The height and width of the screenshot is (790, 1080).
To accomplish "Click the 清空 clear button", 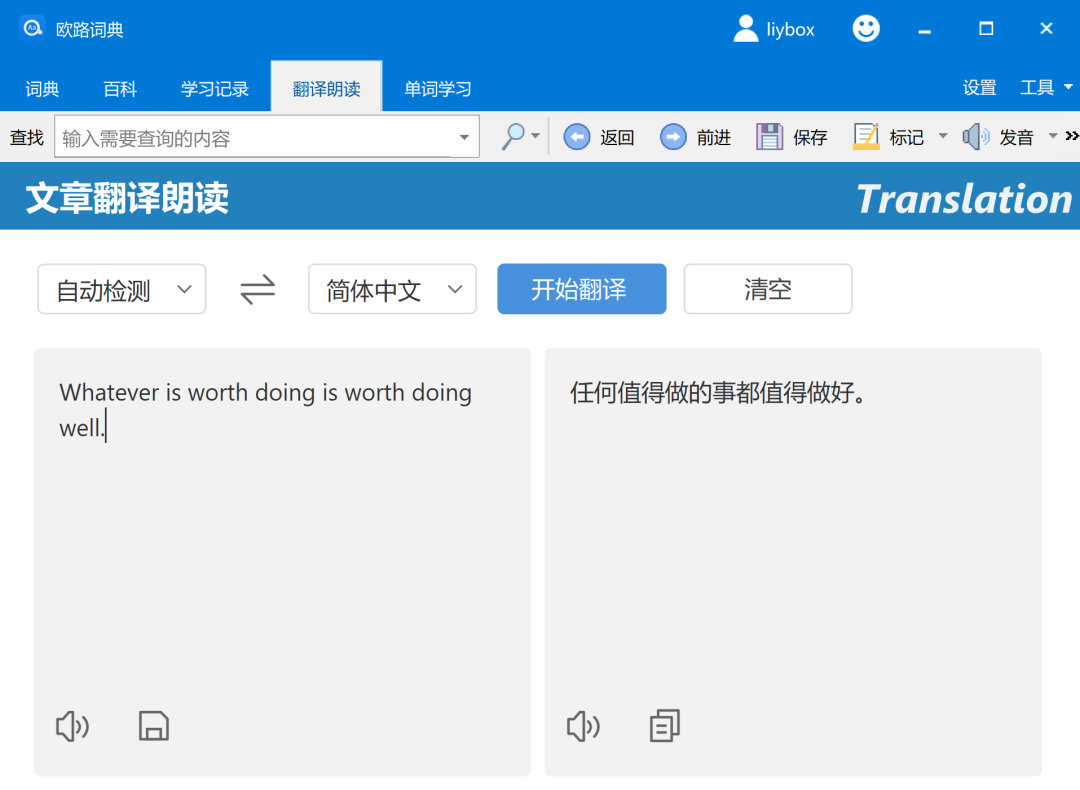I will point(767,290).
